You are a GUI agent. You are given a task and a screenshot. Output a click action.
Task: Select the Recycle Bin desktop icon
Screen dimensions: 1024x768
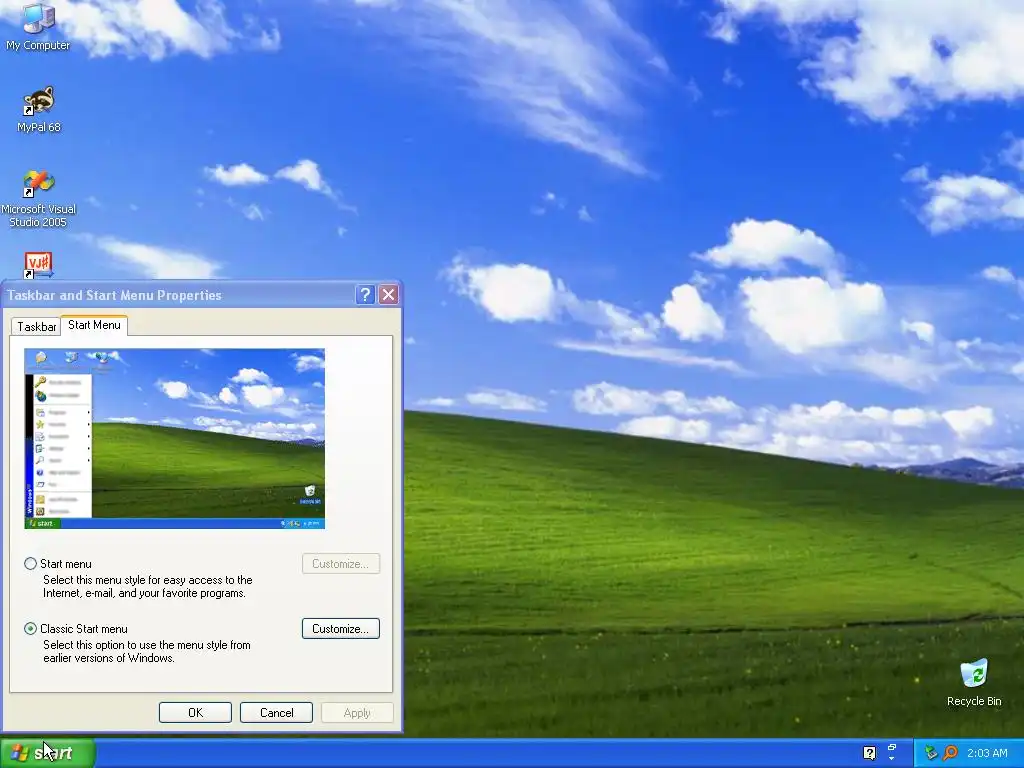coord(974,683)
